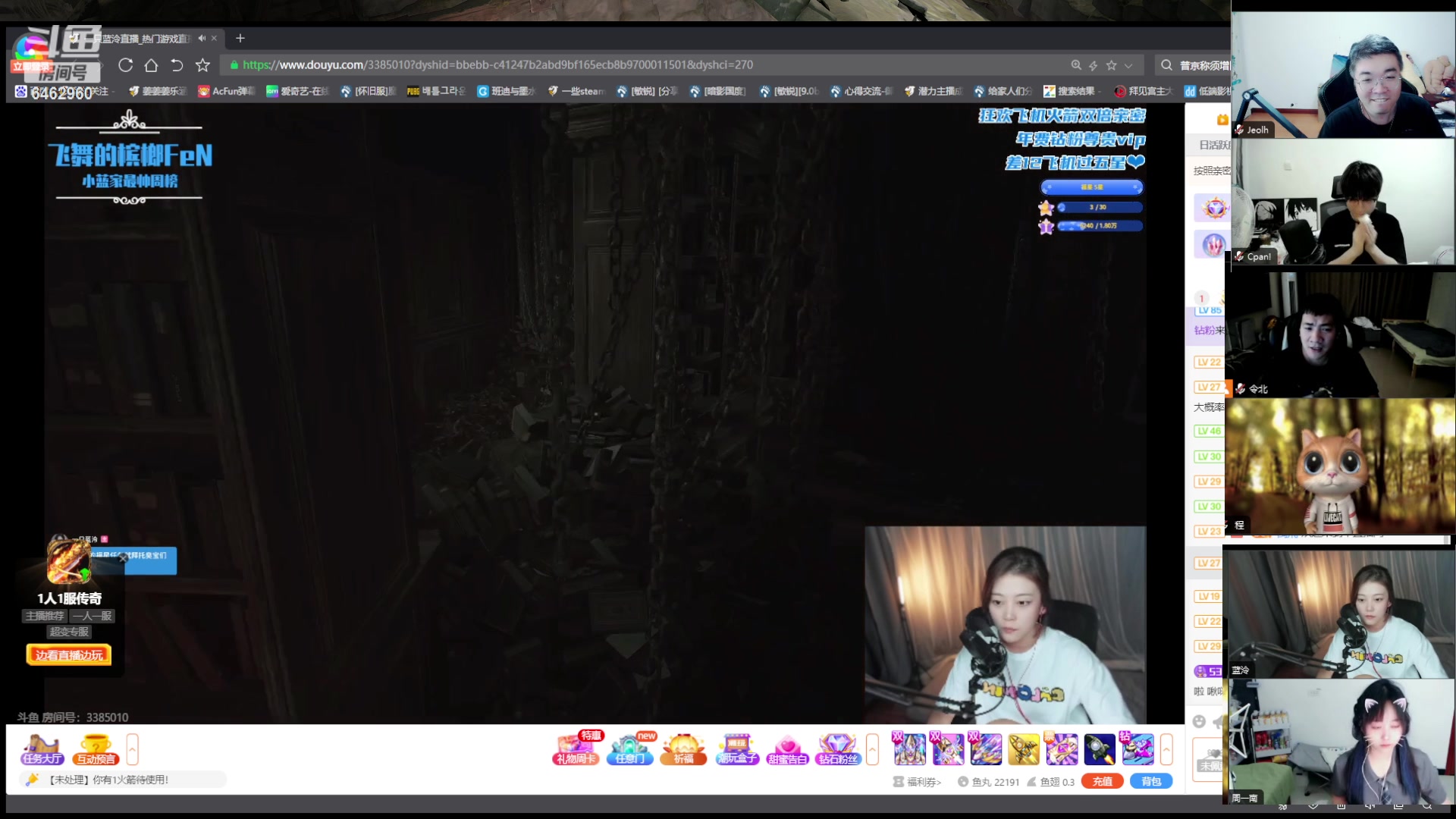
Task: Open the 潮玩盒子 box icon
Action: point(737,749)
